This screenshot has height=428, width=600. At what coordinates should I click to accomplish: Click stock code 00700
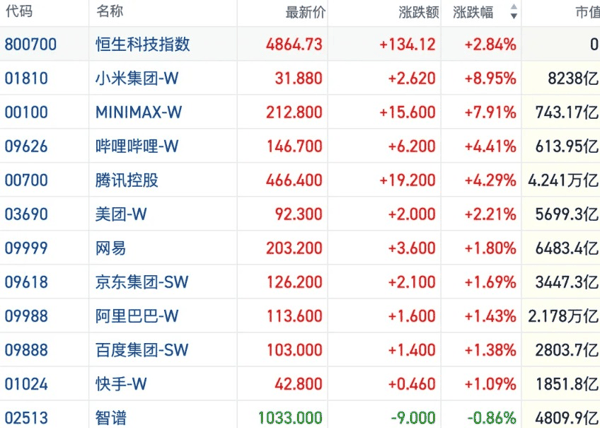coord(26,180)
